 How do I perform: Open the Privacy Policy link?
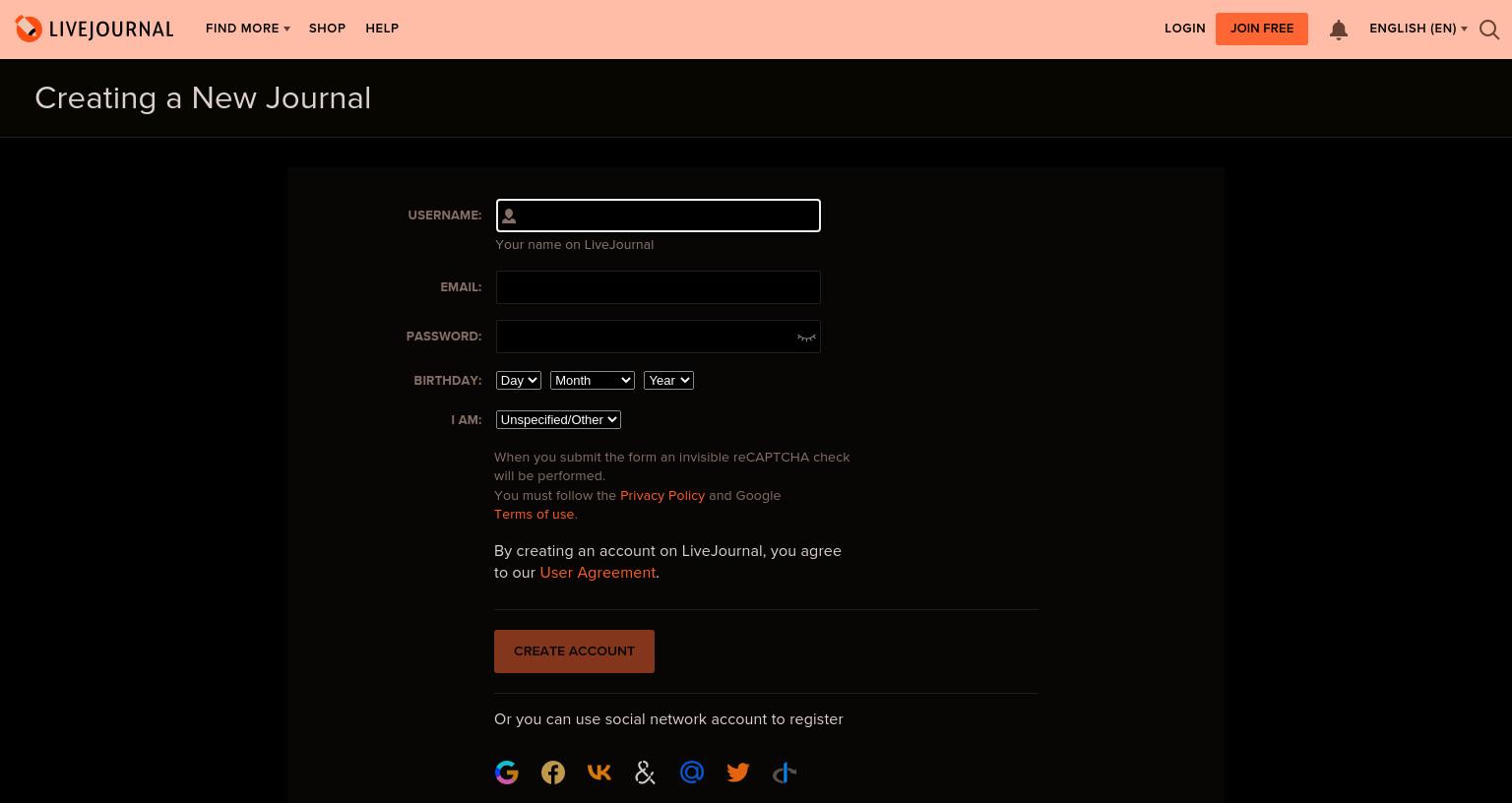(662, 496)
